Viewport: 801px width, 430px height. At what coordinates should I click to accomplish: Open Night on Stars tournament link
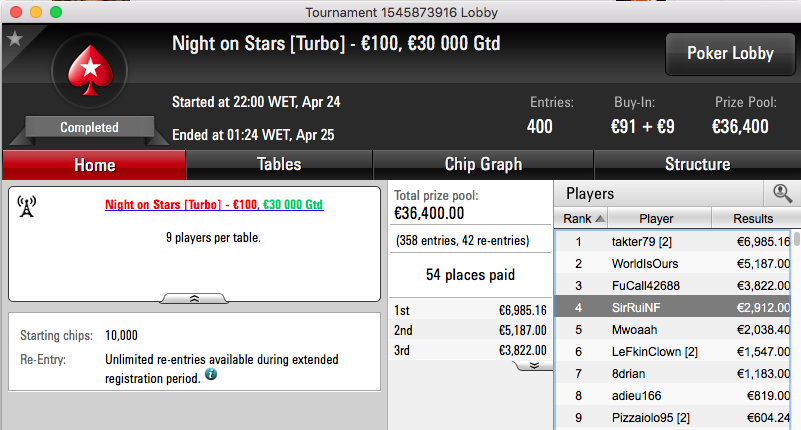pos(214,205)
